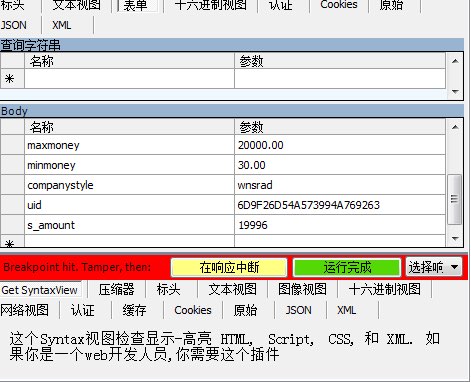Screen dimensions: 471x382
Task: Open request 十六进制视图 tab
Action: pos(211,5)
